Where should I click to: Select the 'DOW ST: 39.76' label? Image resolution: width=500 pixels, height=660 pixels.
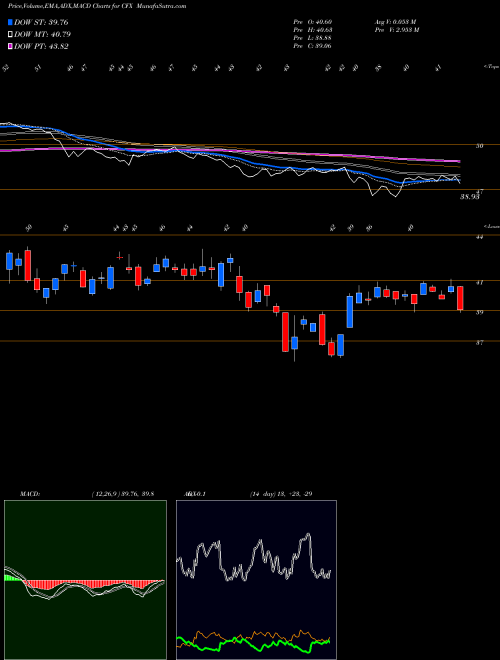(x=41, y=22)
